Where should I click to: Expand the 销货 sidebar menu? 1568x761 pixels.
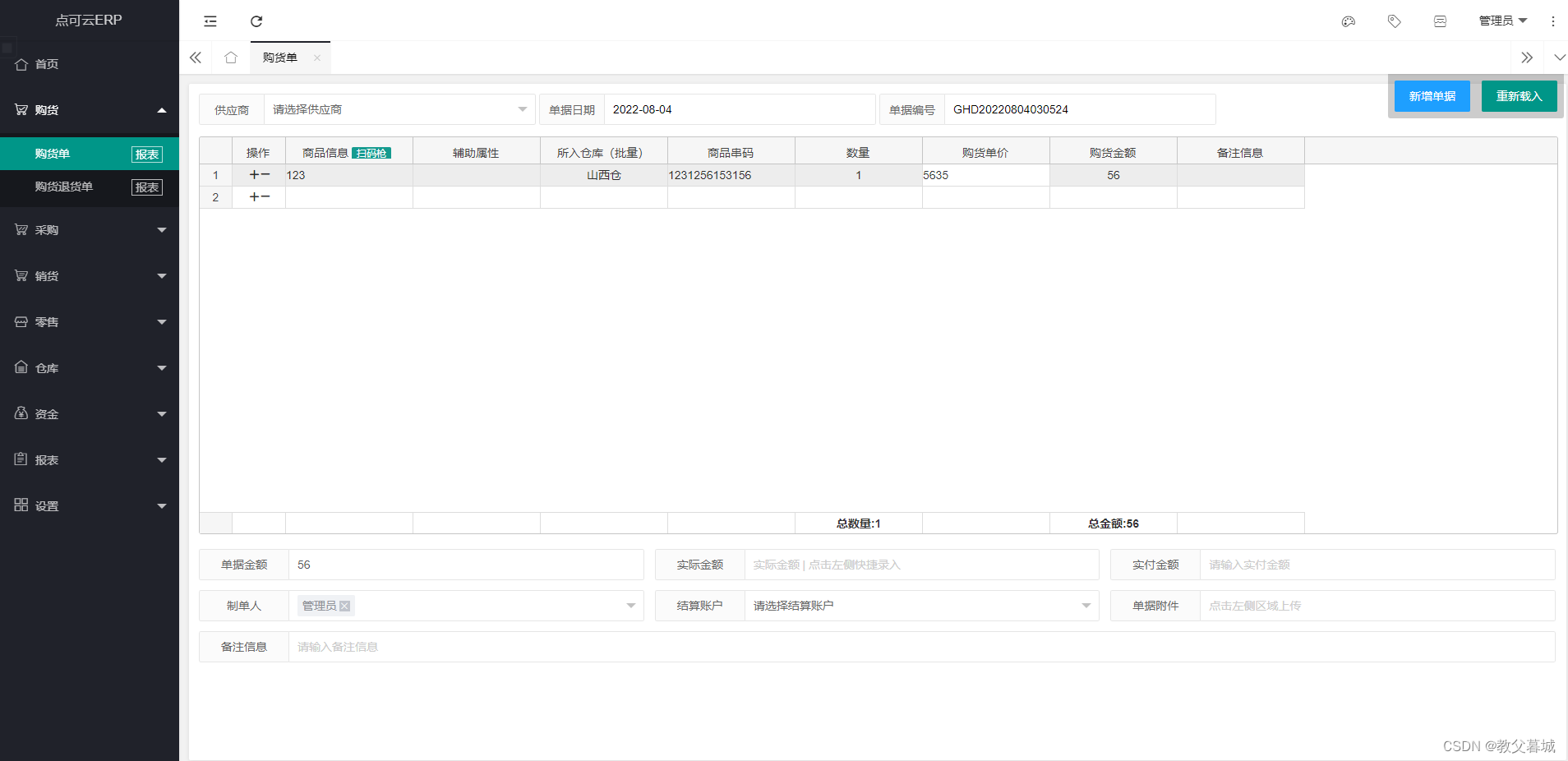pyautogui.click(x=90, y=276)
